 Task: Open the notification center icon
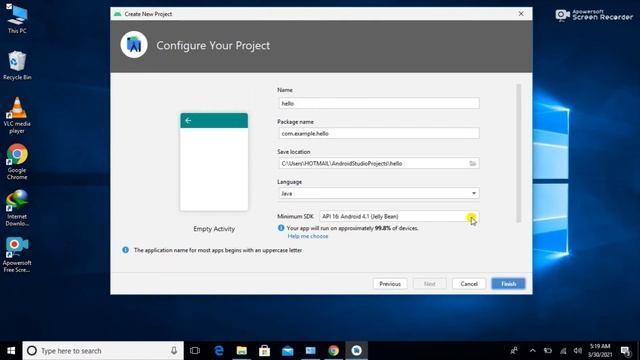pyautogui.click(x=625, y=351)
